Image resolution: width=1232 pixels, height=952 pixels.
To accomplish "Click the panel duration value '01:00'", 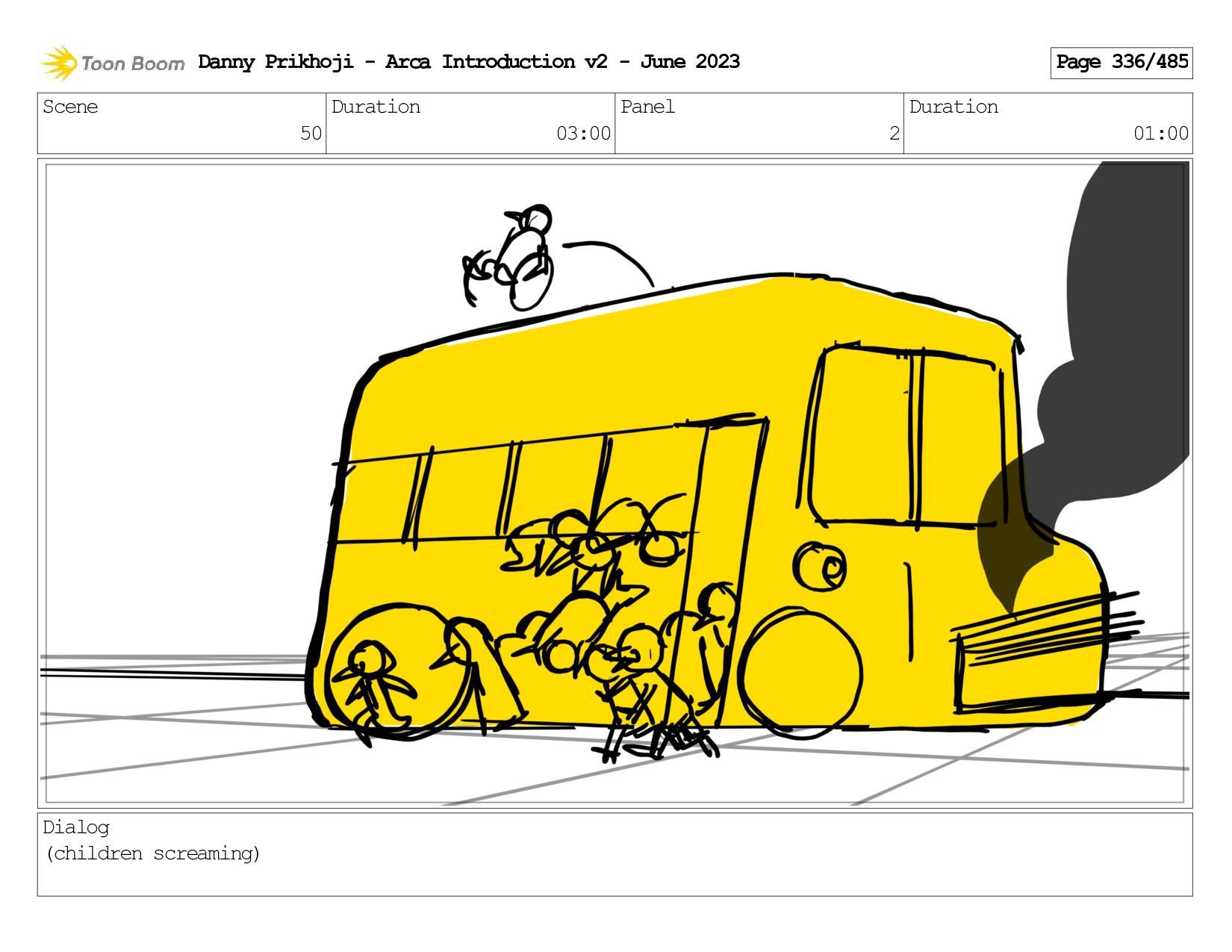I will [1161, 134].
